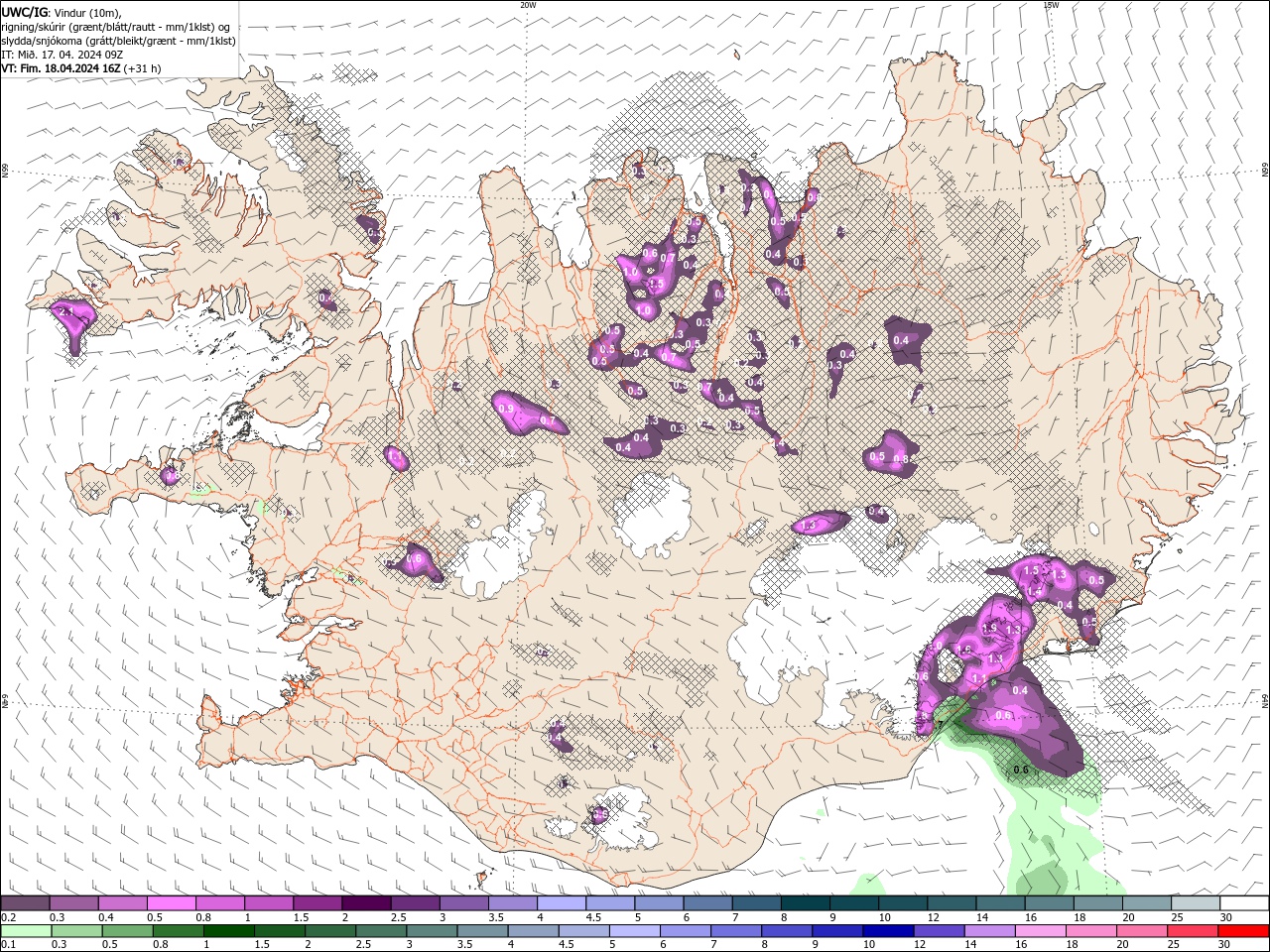
Task: Select the 'IT: Mið. 17. 04. 2024 09Z' line
Action: [x=62, y=55]
